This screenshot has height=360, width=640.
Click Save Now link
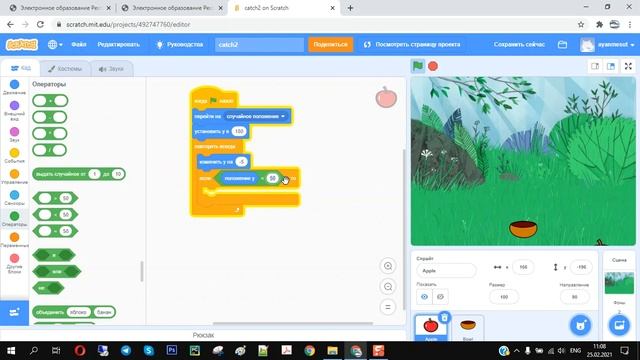[519, 44]
